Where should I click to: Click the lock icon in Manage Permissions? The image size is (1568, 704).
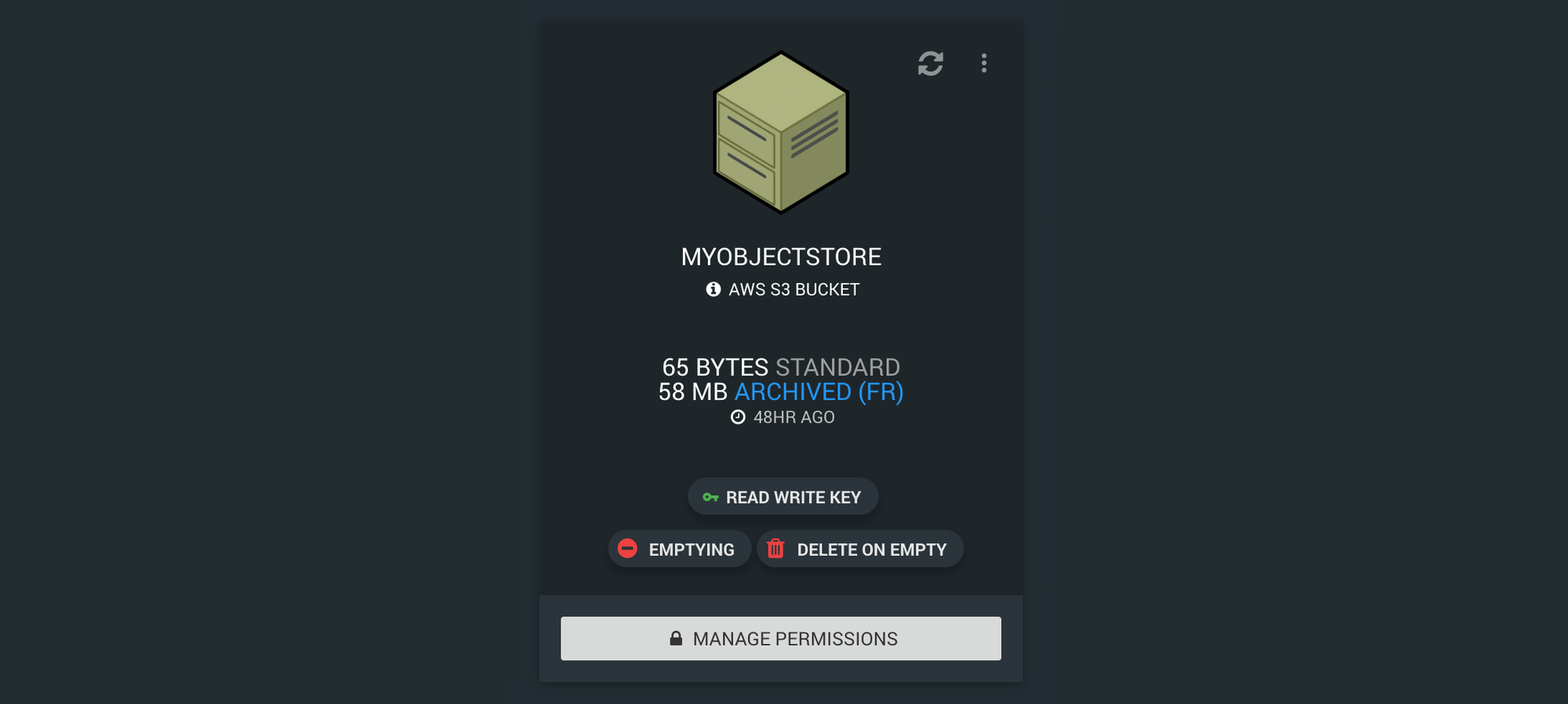676,638
